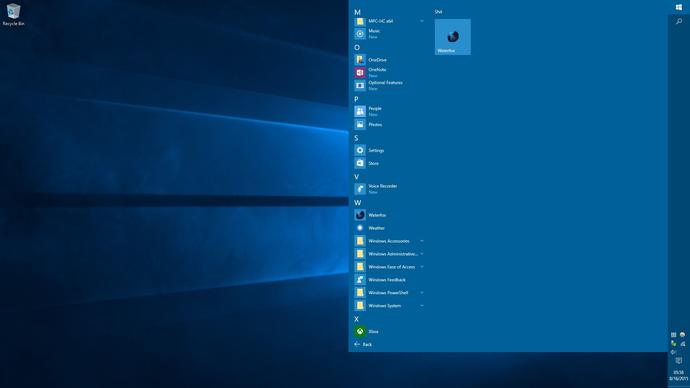Expand the Windows System folder

coord(389,305)
